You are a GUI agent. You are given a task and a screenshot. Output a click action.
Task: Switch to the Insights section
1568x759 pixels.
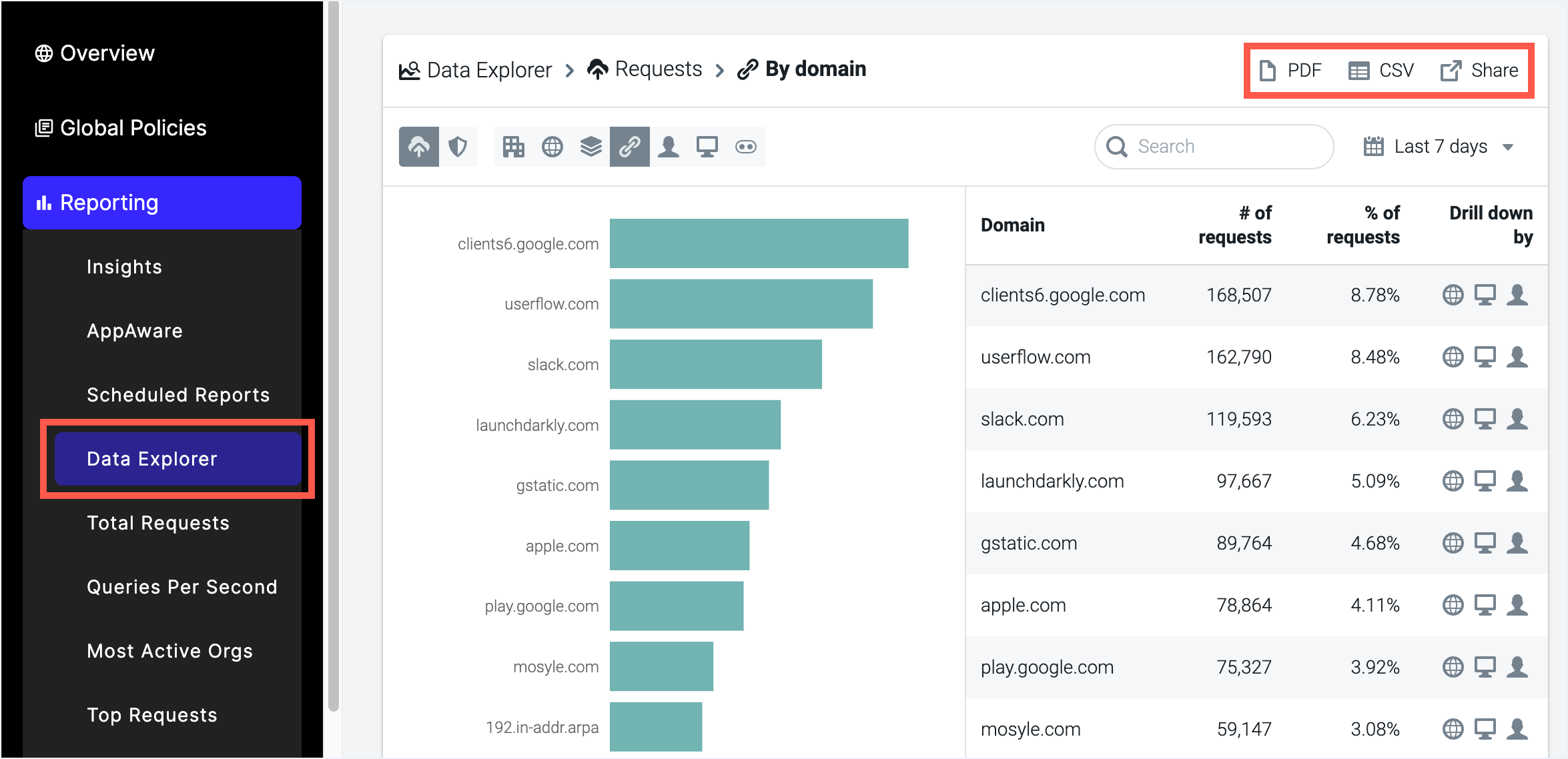pos(124,266)
